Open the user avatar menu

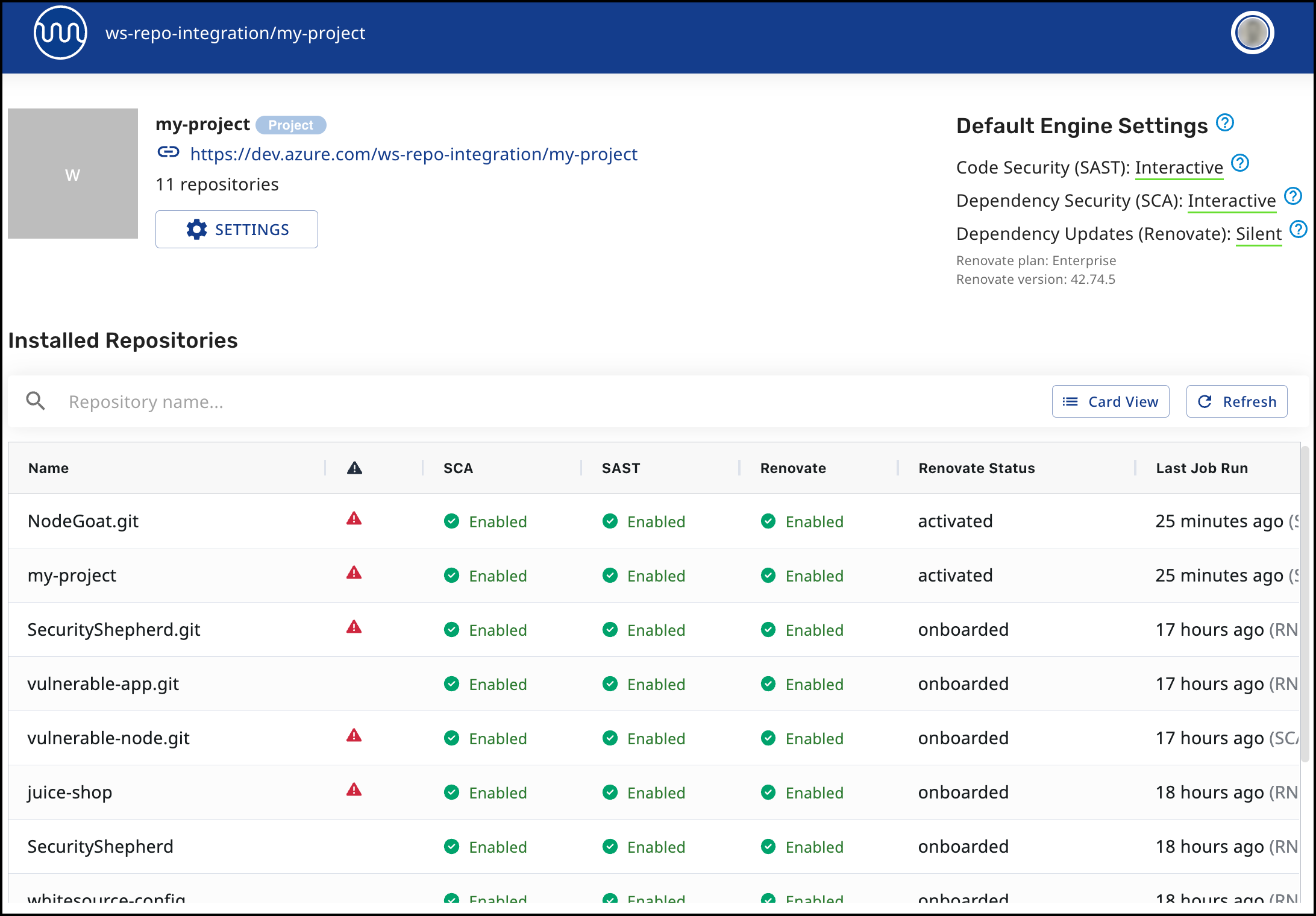1252,33
